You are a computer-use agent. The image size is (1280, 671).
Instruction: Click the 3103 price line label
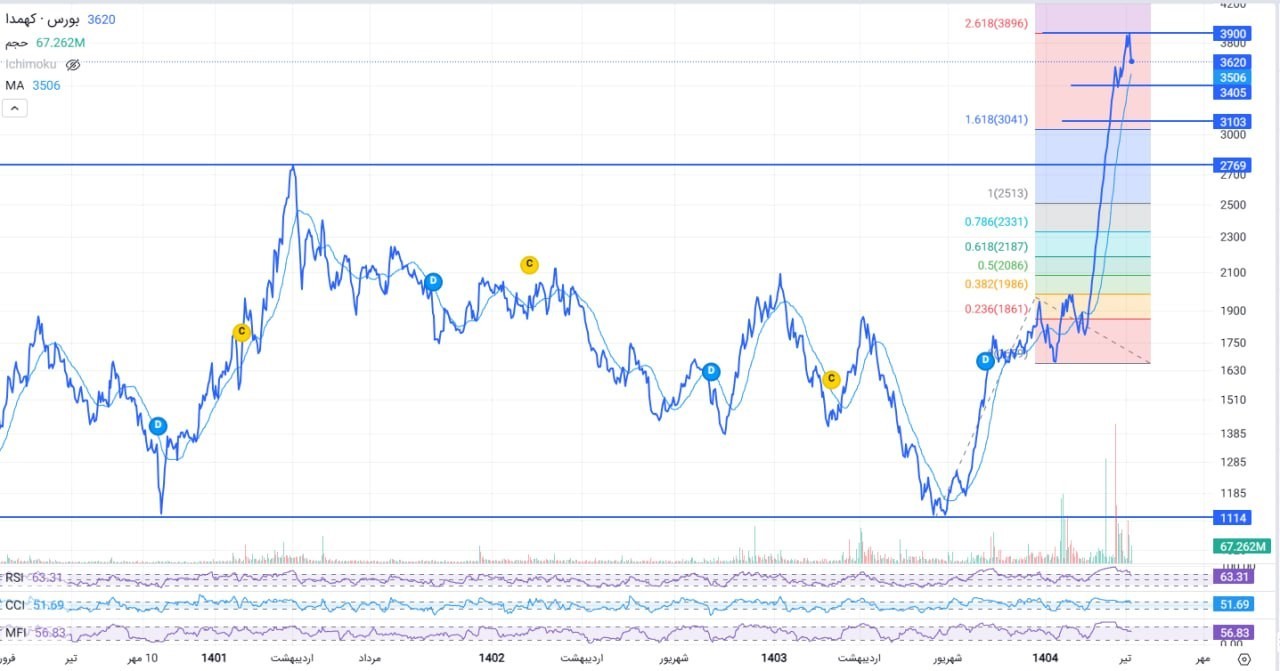[1233, 122]
